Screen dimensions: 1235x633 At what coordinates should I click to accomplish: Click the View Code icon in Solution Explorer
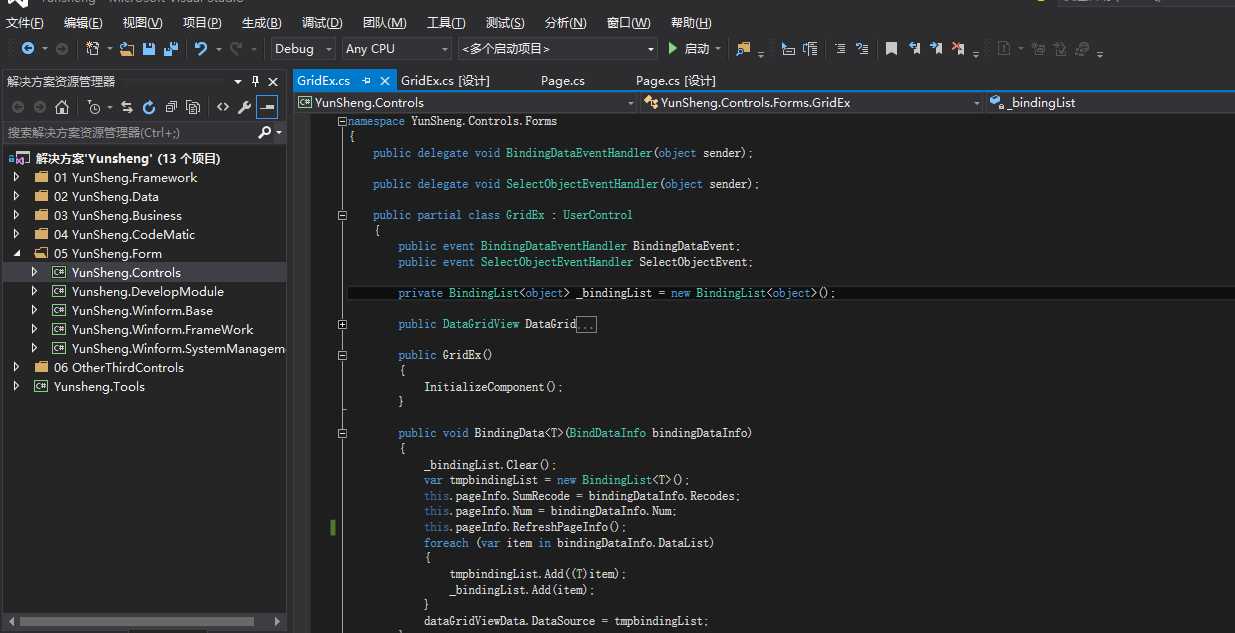(223, 107)
